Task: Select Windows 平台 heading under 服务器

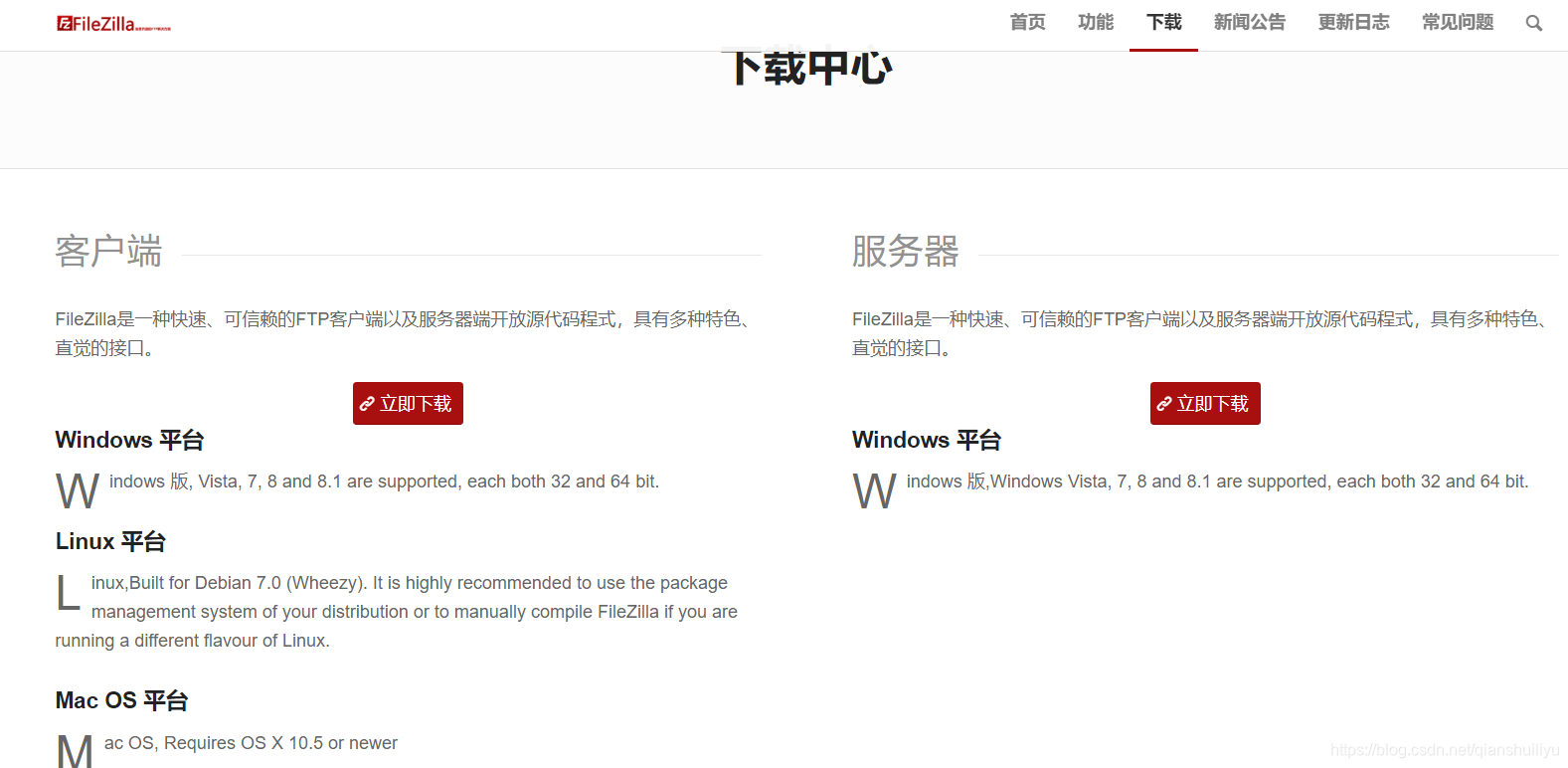Action: [926, 440]
